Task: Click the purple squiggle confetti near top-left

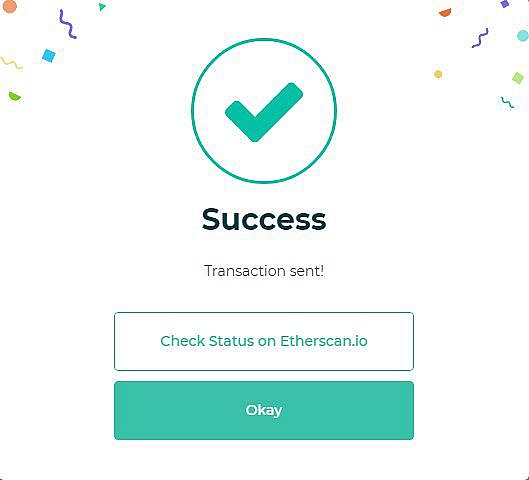Action: point(68,24)
